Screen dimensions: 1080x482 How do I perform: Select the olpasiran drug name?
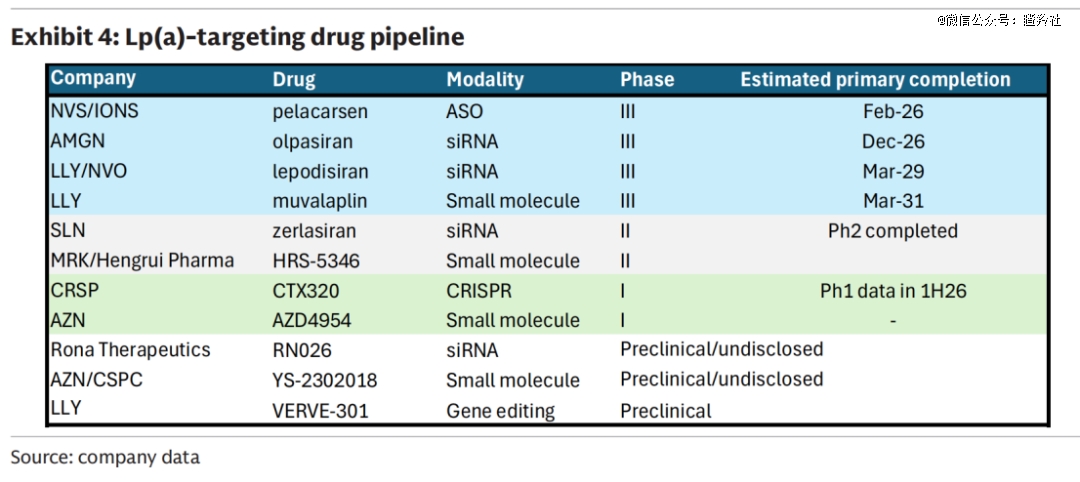[x=313, y=141]
